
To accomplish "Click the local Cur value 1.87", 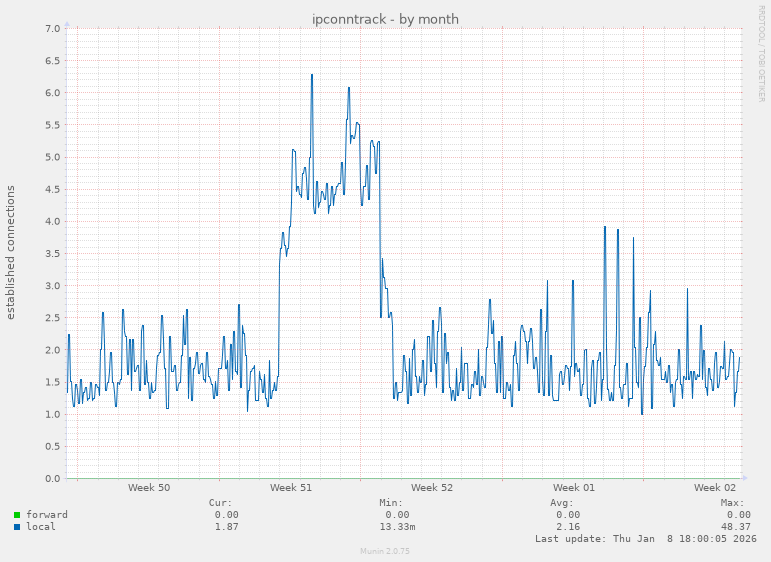I will [226, 527].
